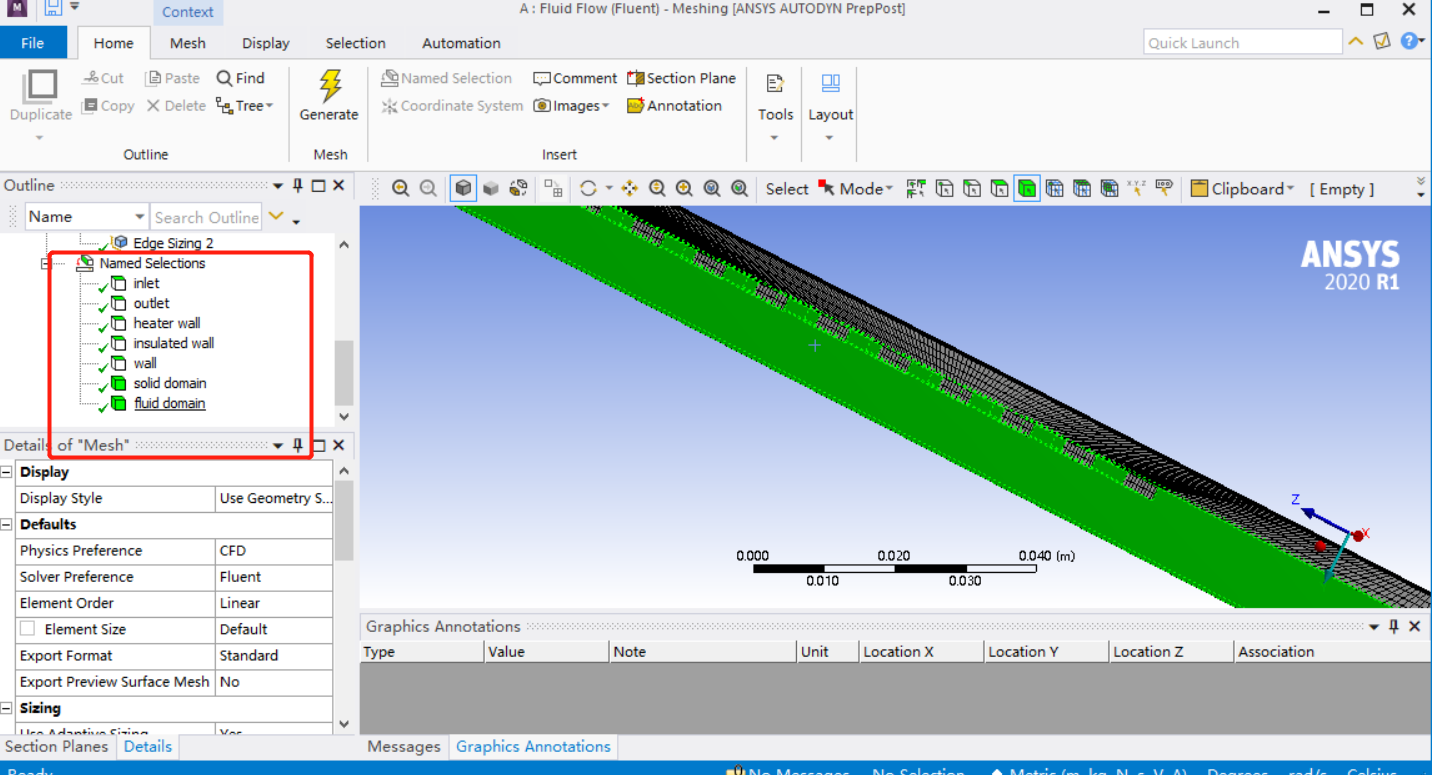
Task: Switch to the Selection ribbon tab
Action: pyautogui.click(x=355, y=43)
